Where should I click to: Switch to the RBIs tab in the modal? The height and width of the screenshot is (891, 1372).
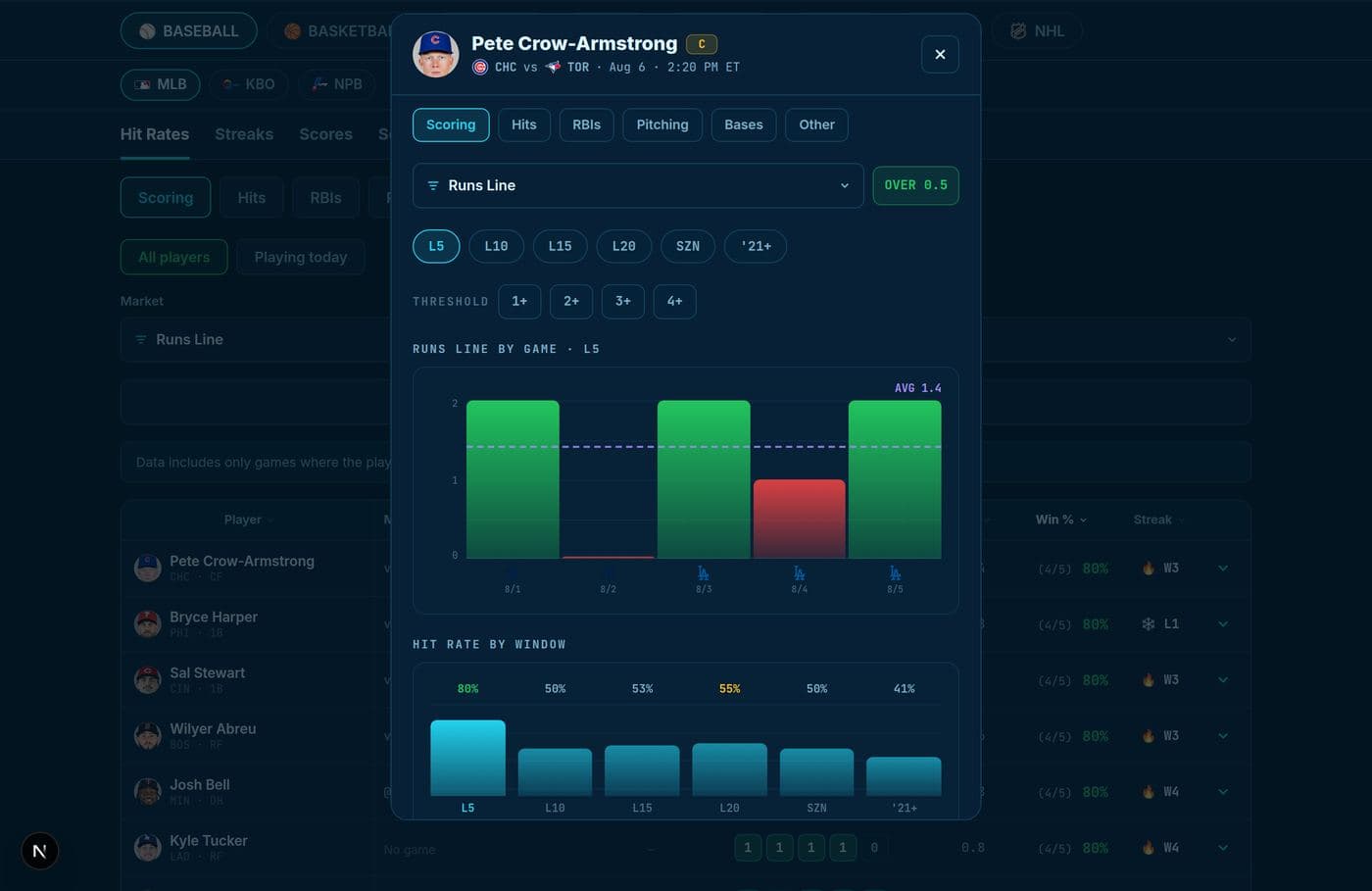click(587, 124)
